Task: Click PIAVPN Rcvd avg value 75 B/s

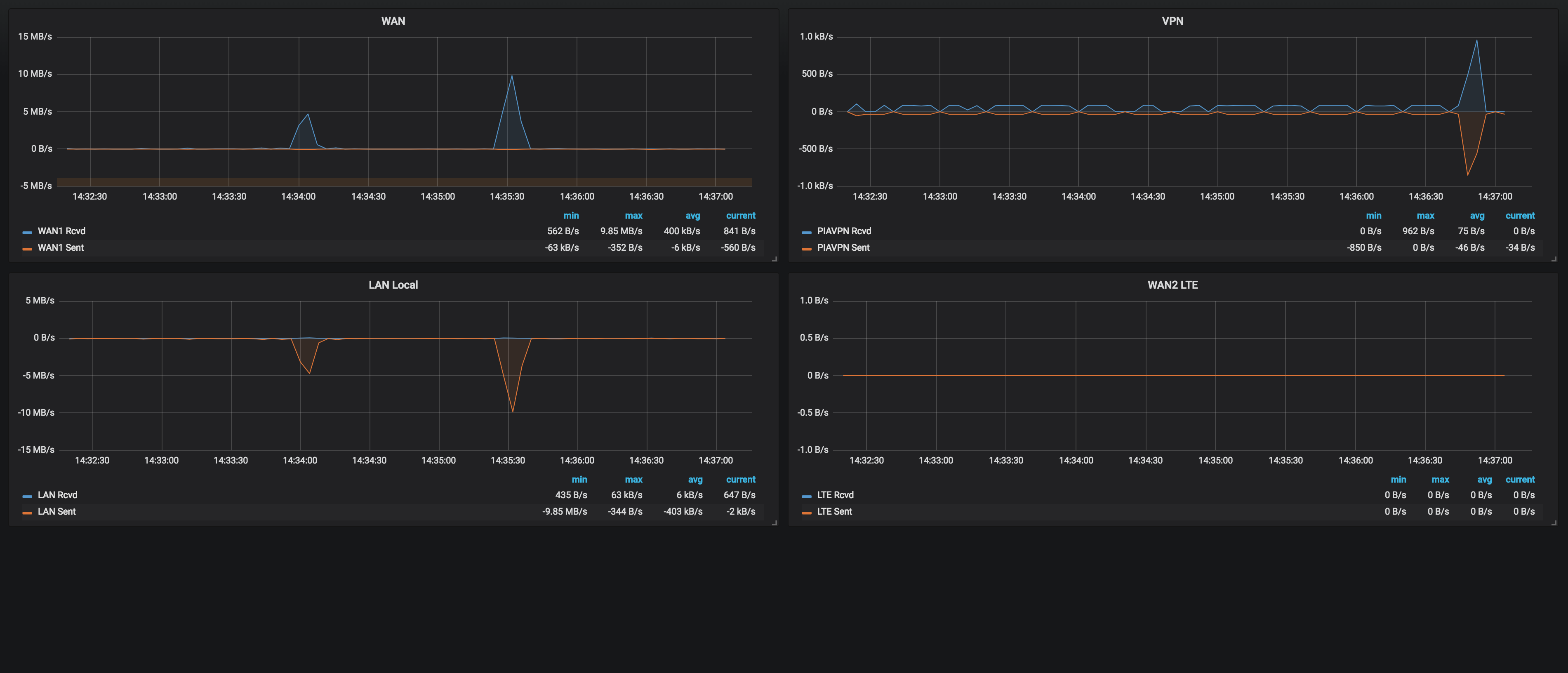Action: [x=1471, y=231]
